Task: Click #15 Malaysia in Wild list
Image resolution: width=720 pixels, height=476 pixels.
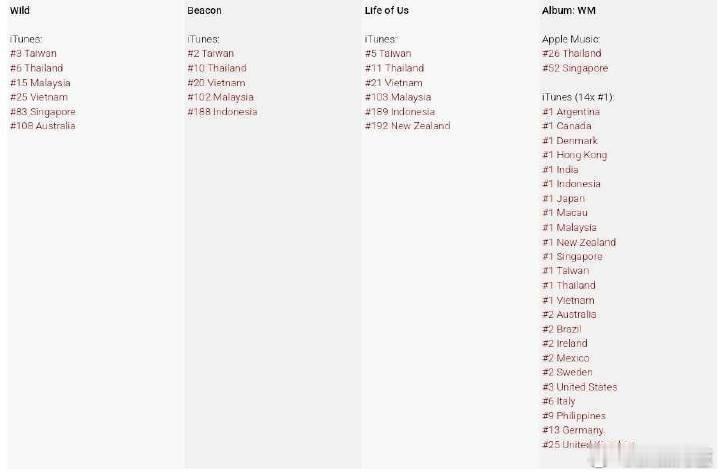Action: coord(40,83)
